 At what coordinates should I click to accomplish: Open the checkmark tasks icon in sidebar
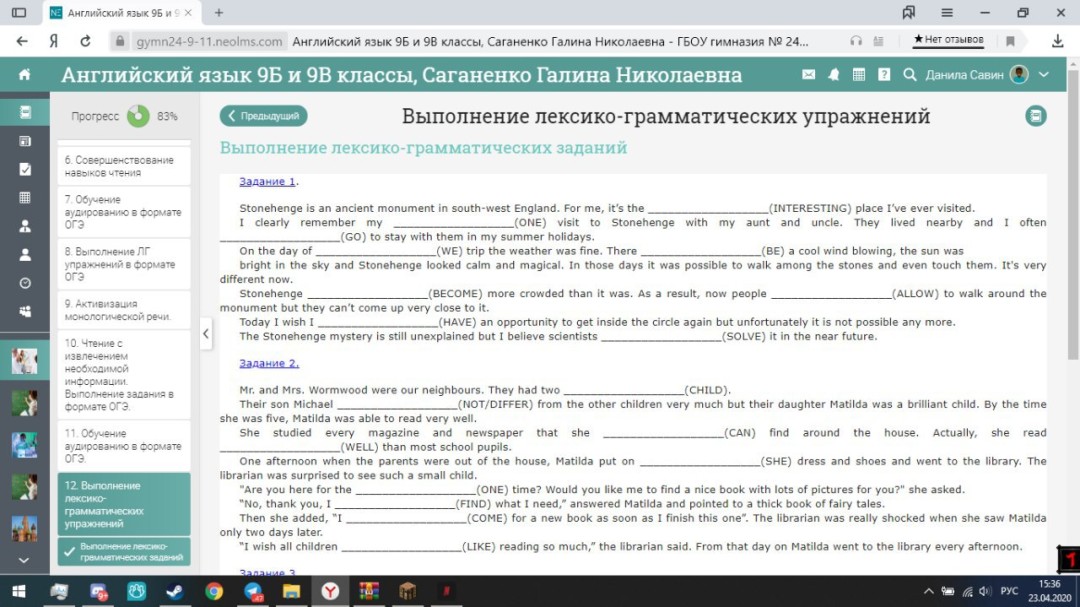[25, 169]
